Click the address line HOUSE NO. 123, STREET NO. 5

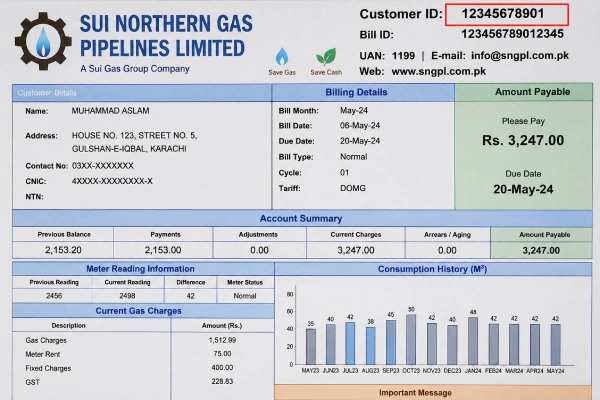click(x=134, y=136)
